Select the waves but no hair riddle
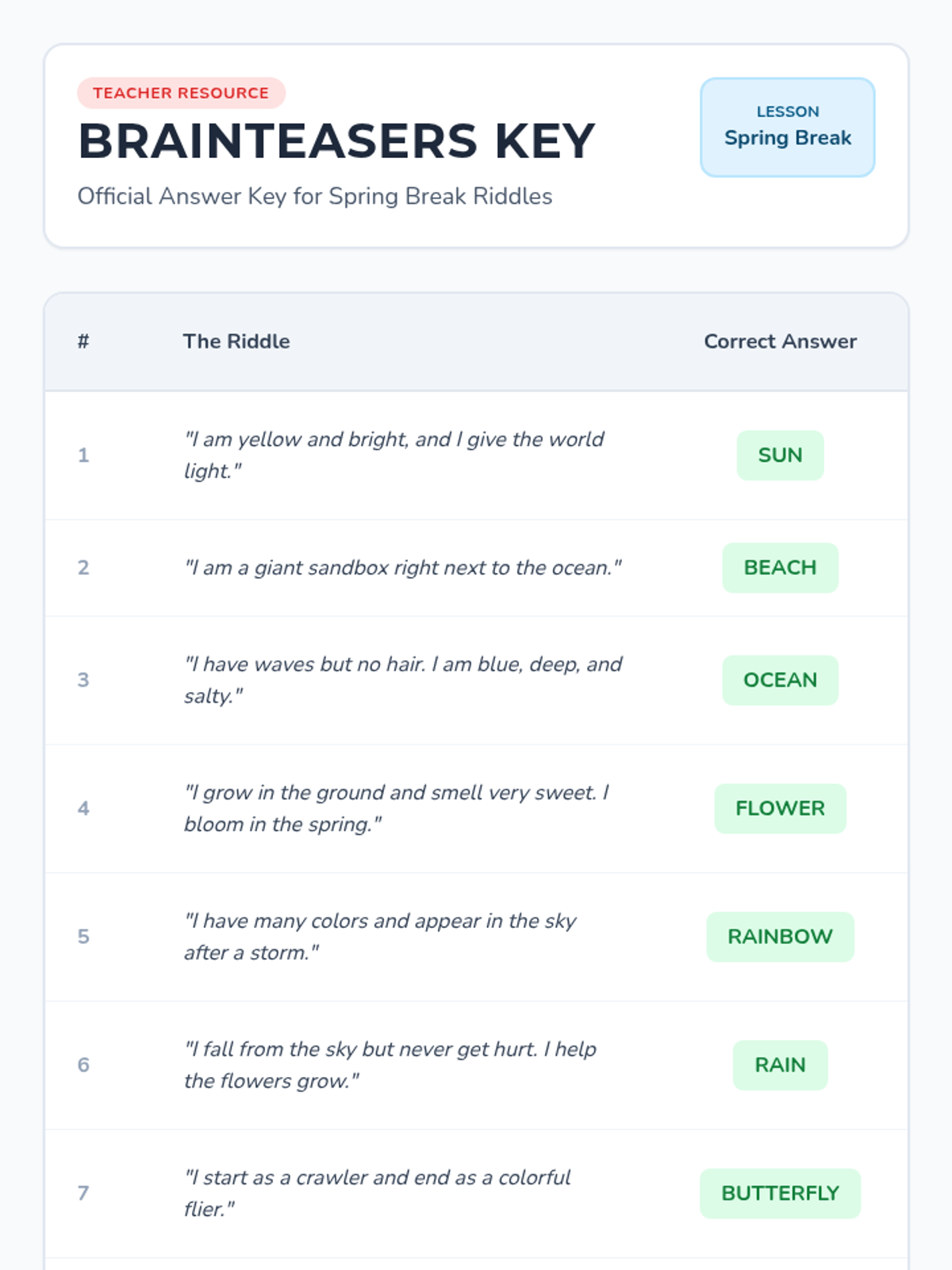The width and height of the screenshot is (952, 1270). [x=402, y=680]
